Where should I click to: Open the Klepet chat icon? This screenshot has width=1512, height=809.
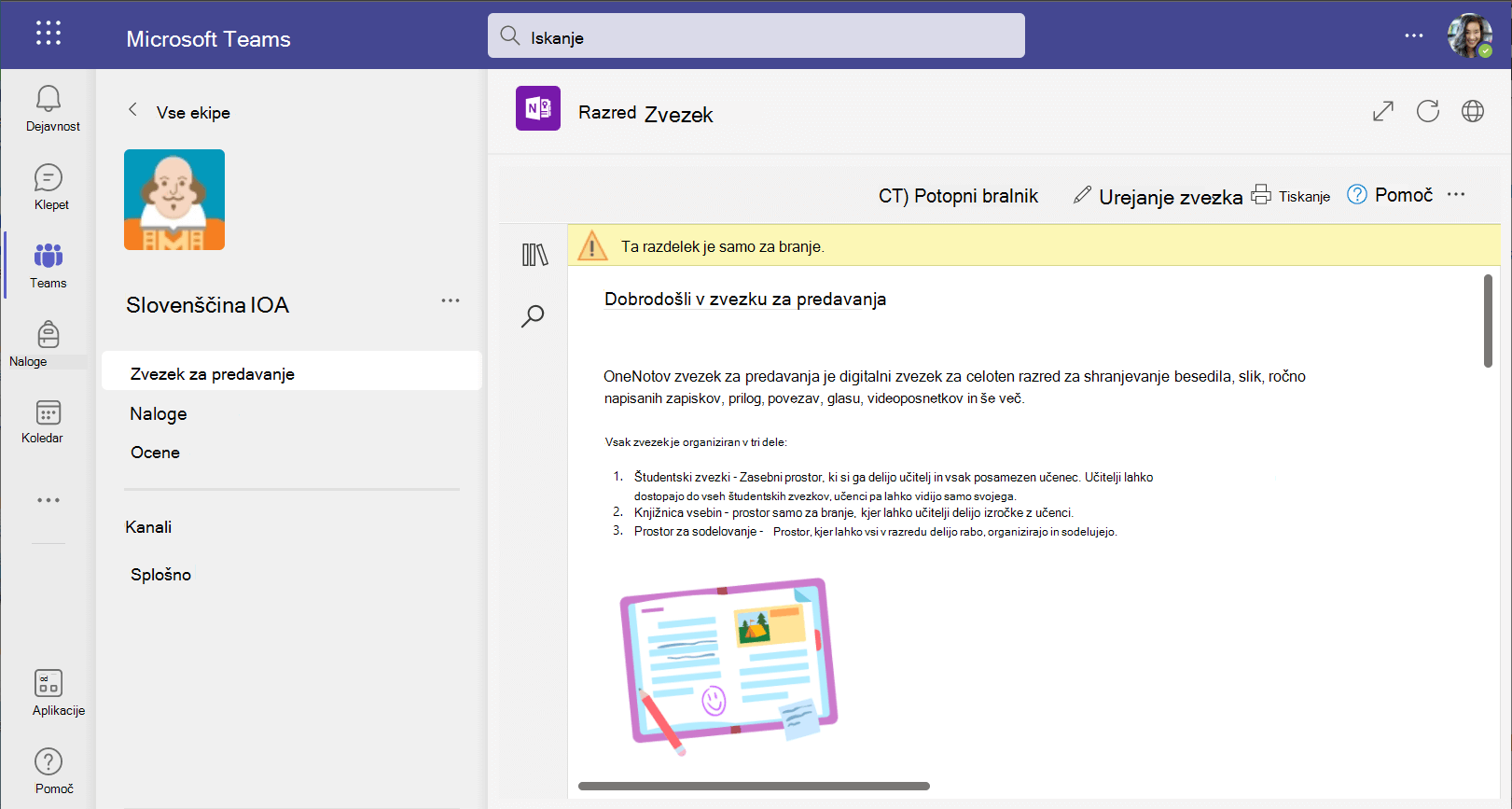(x=49, y=177)
